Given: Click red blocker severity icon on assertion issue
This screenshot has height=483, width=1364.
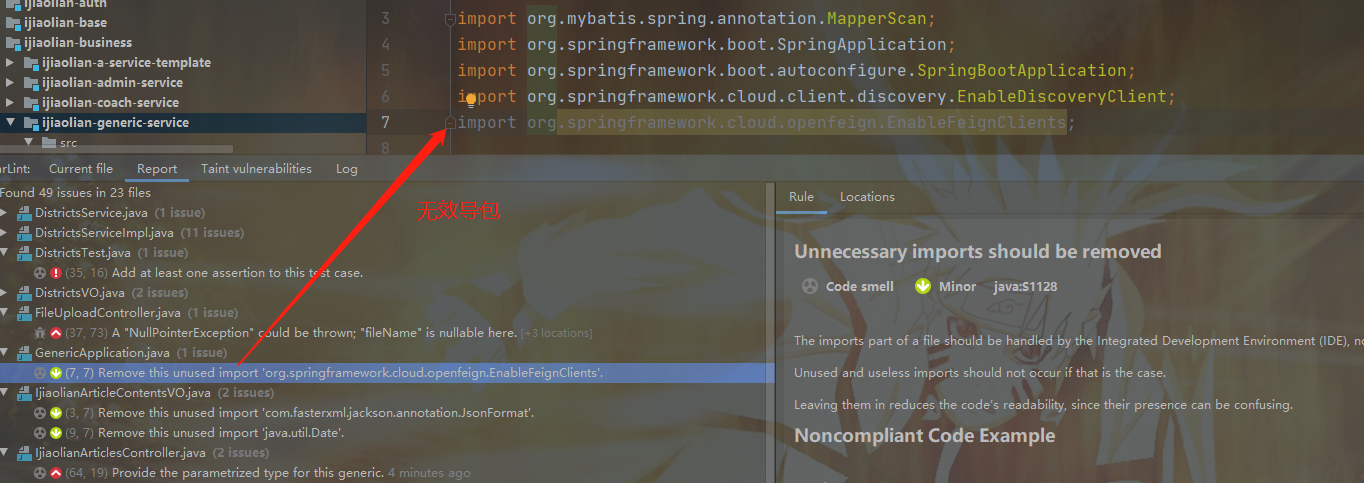Looking at the screenshot, I should coord(56,273).
